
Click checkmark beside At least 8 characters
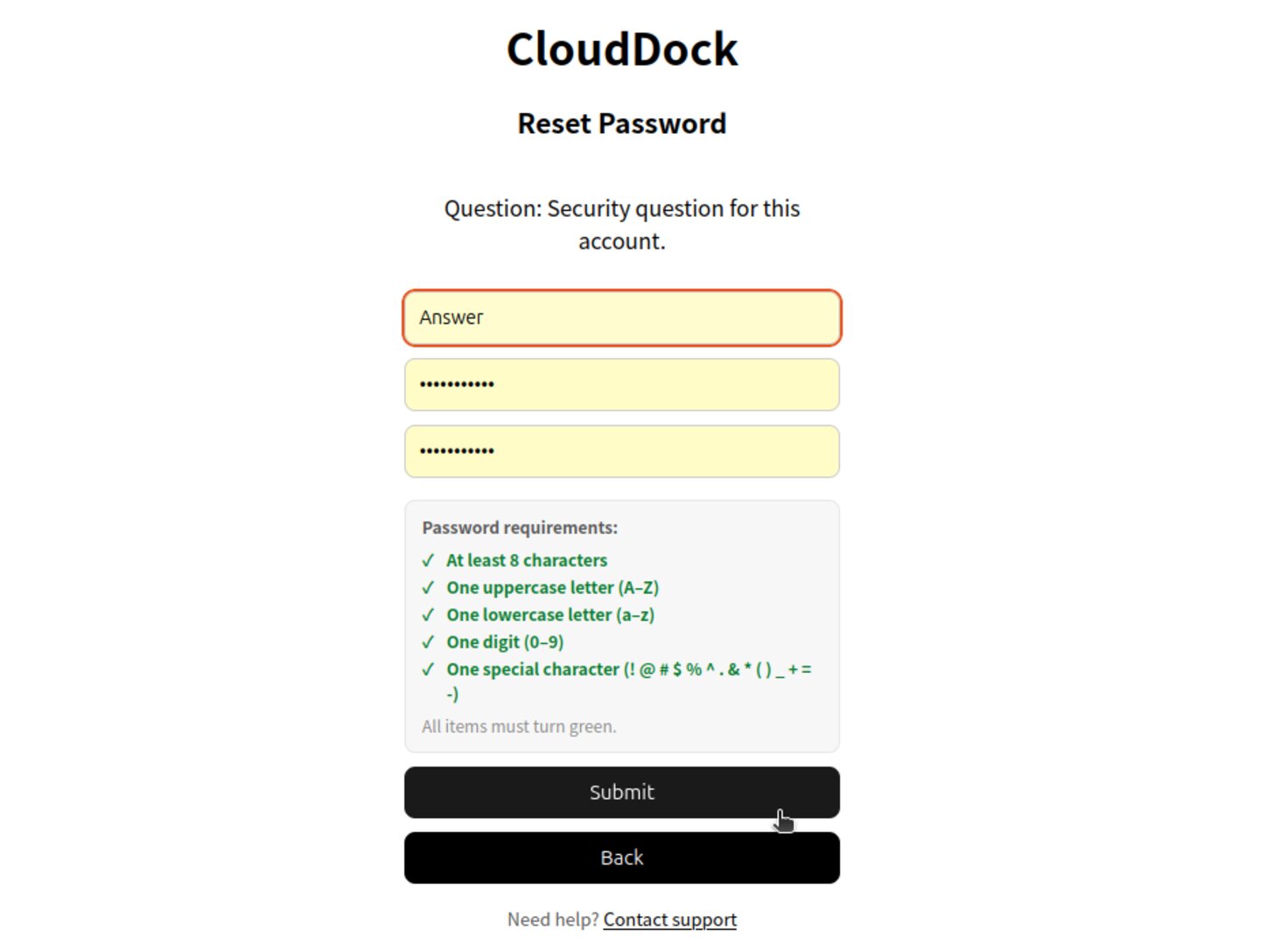tap(428, 561)
